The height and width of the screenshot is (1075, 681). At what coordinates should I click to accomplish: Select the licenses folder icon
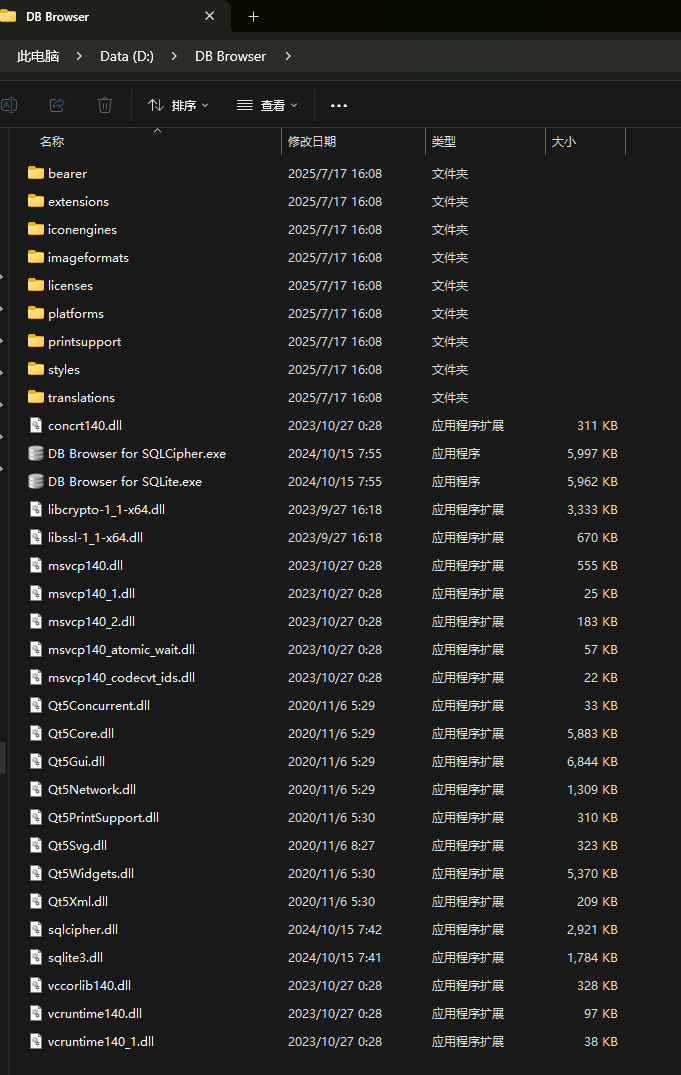click(x=36, y=285)
